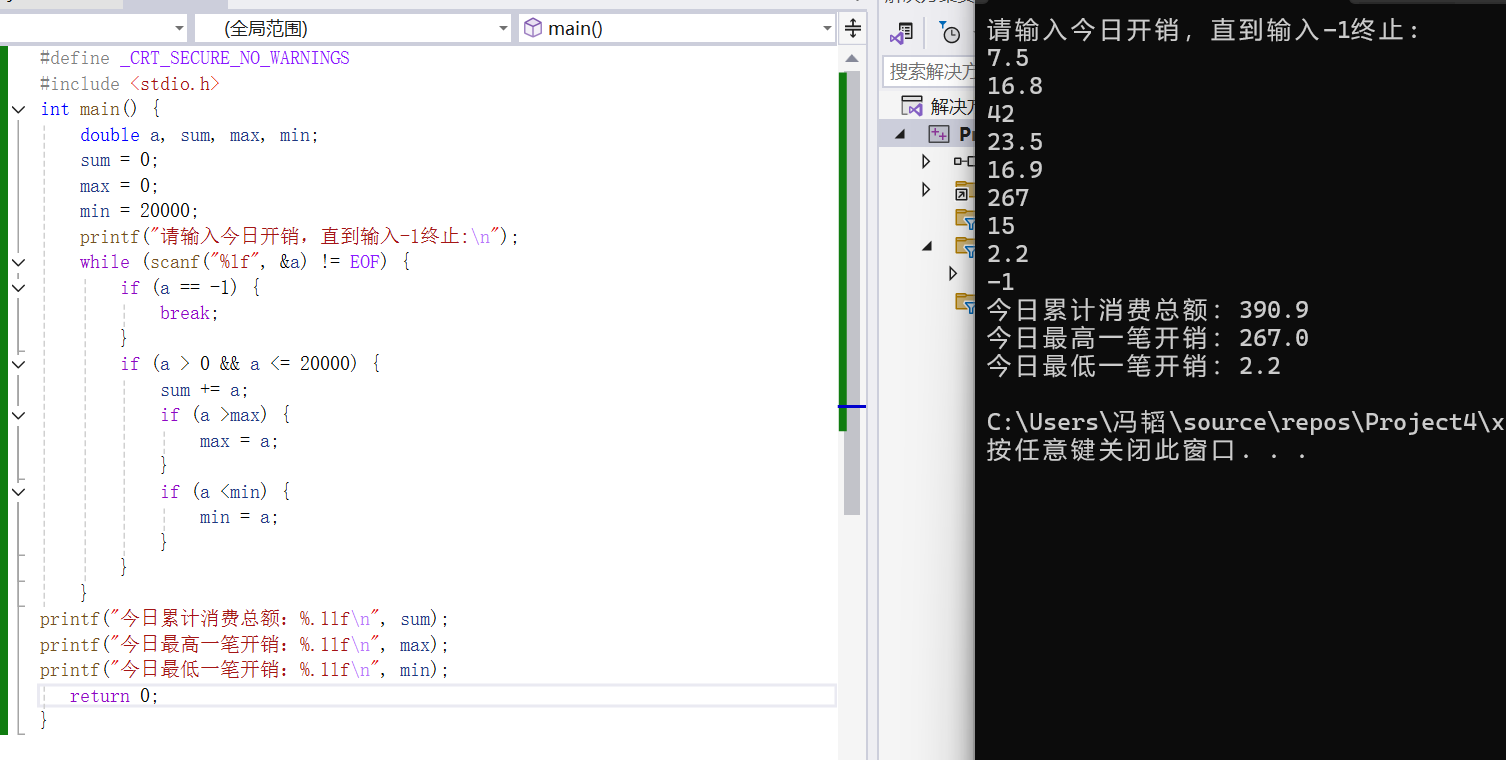Collapse the if (a > 0 && a <= 20000) block
Screen dimensions: 1506x760
[18, 364]
